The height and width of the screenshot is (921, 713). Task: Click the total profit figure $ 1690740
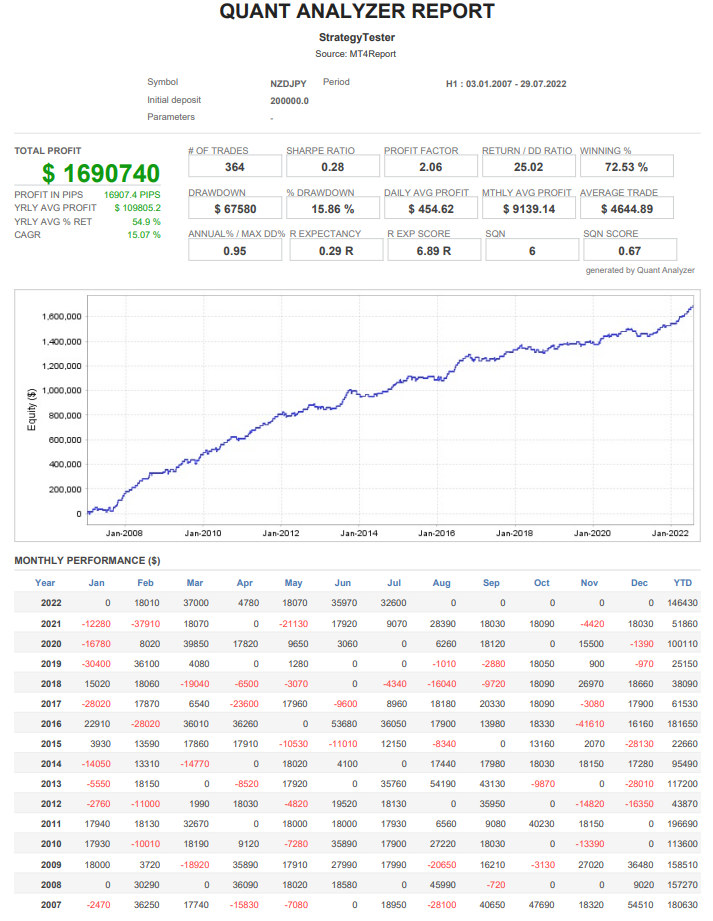coord(101,173)
